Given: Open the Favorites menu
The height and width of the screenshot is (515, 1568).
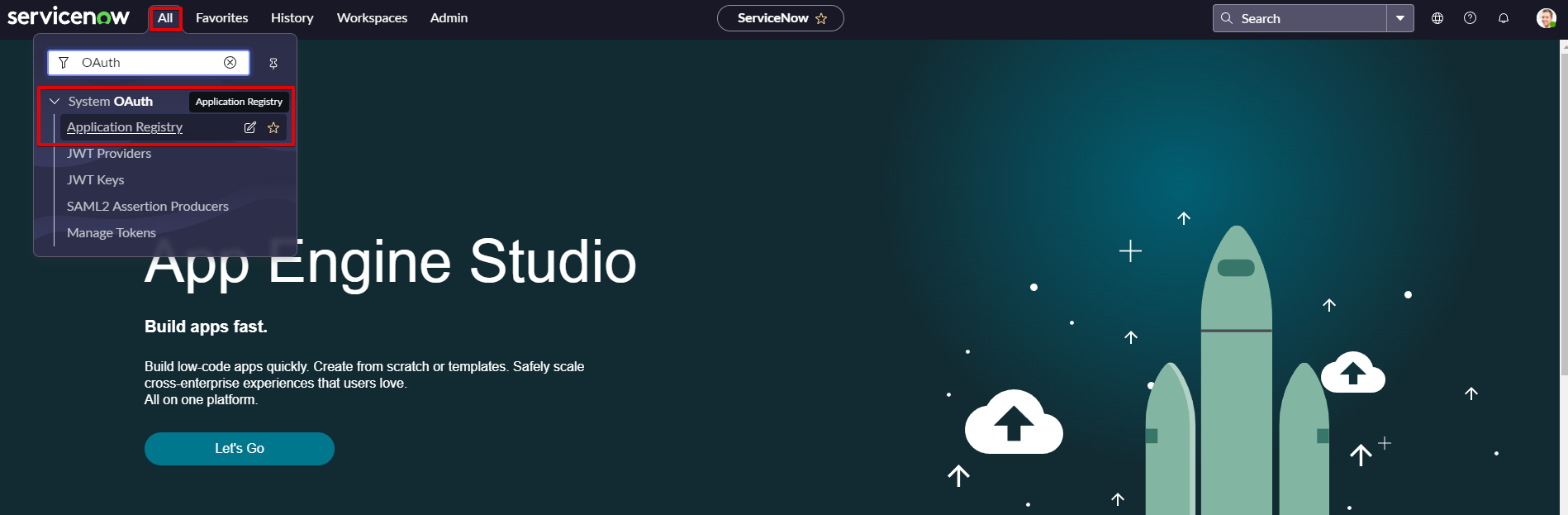Looking at the screenshot, I should coord(221,18).
